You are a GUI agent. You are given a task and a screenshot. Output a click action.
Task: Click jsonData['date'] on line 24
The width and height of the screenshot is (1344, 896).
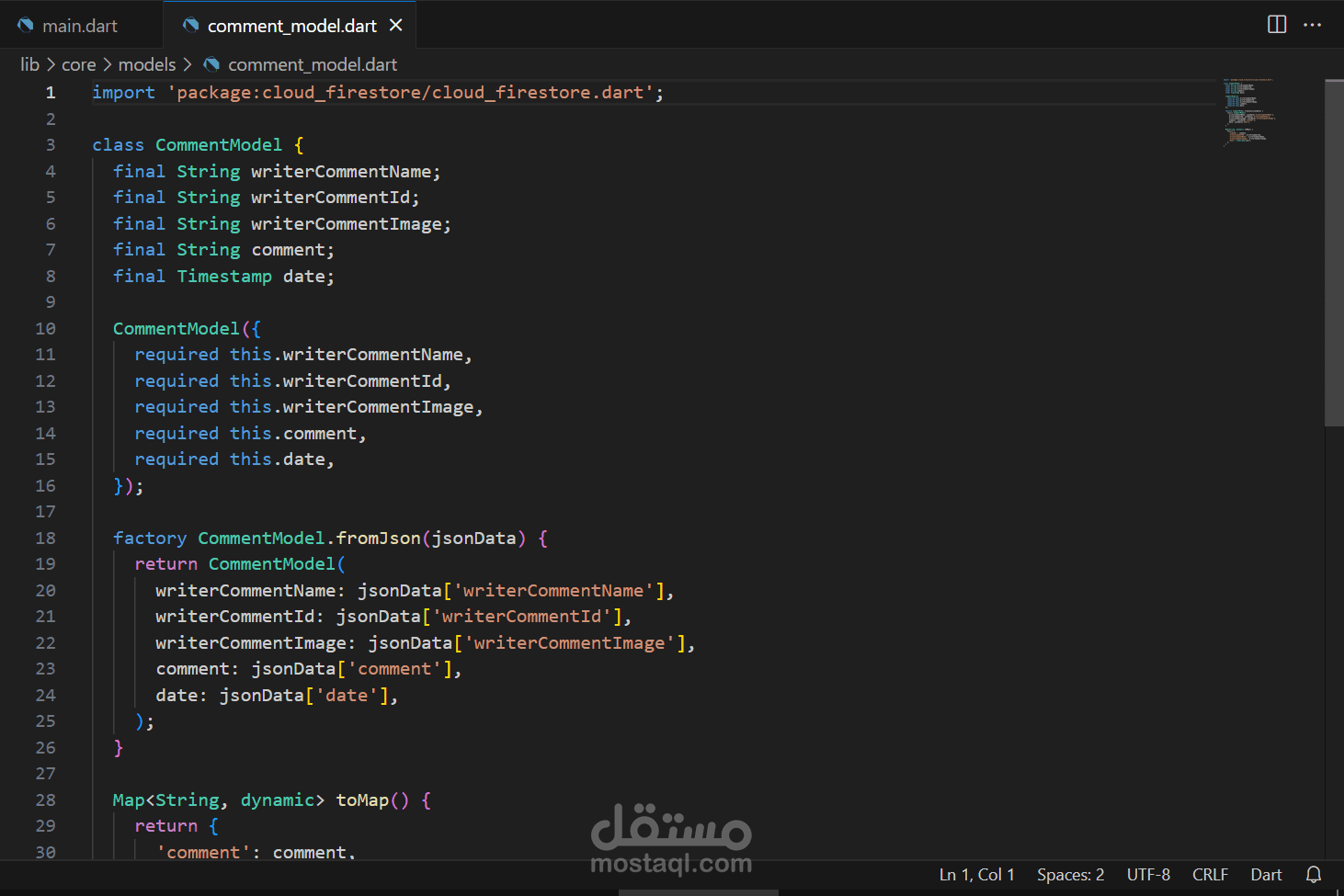tap(303, 696)
